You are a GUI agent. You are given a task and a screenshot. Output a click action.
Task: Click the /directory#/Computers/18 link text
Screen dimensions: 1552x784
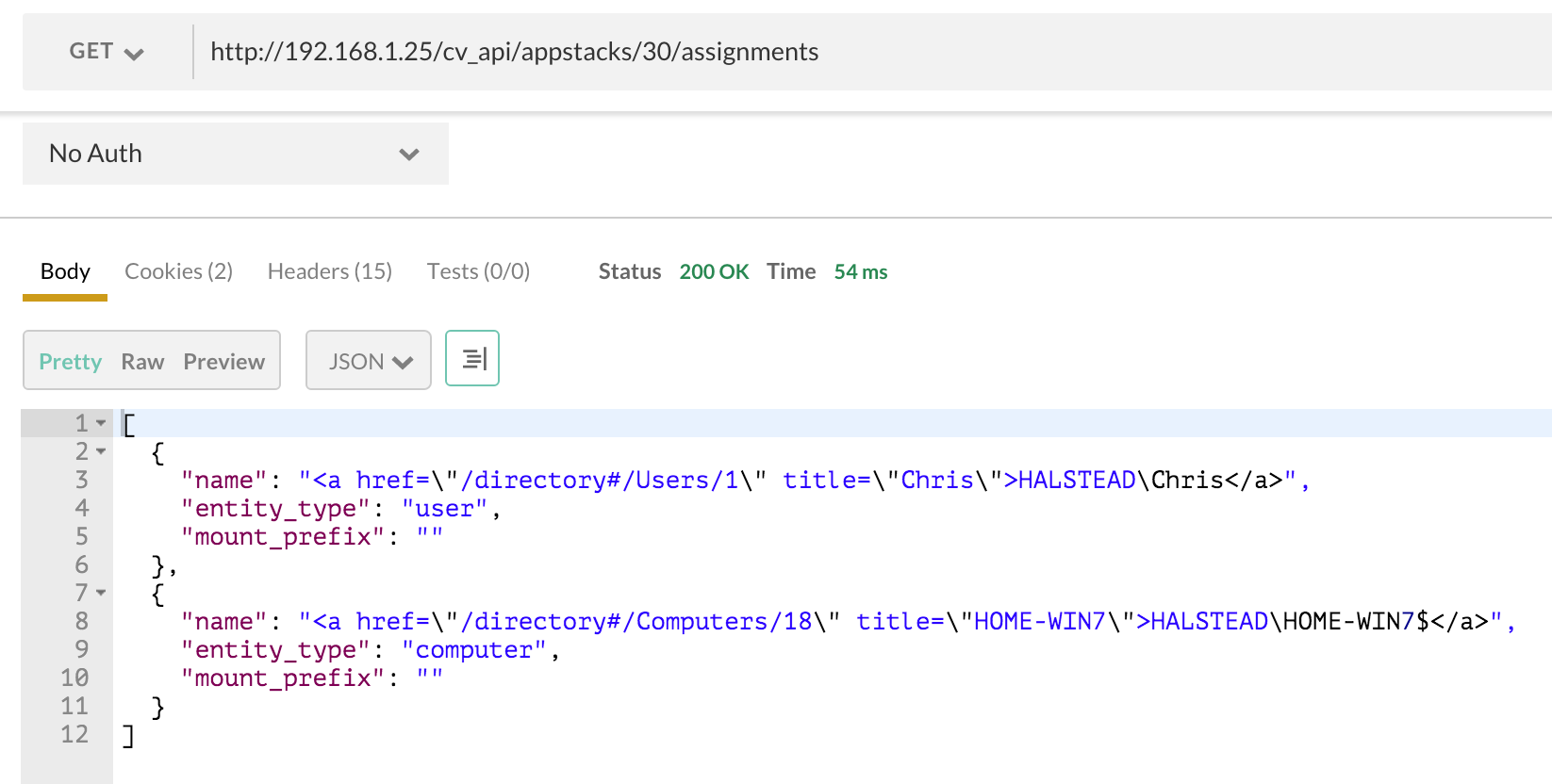[x=636, y=622]
